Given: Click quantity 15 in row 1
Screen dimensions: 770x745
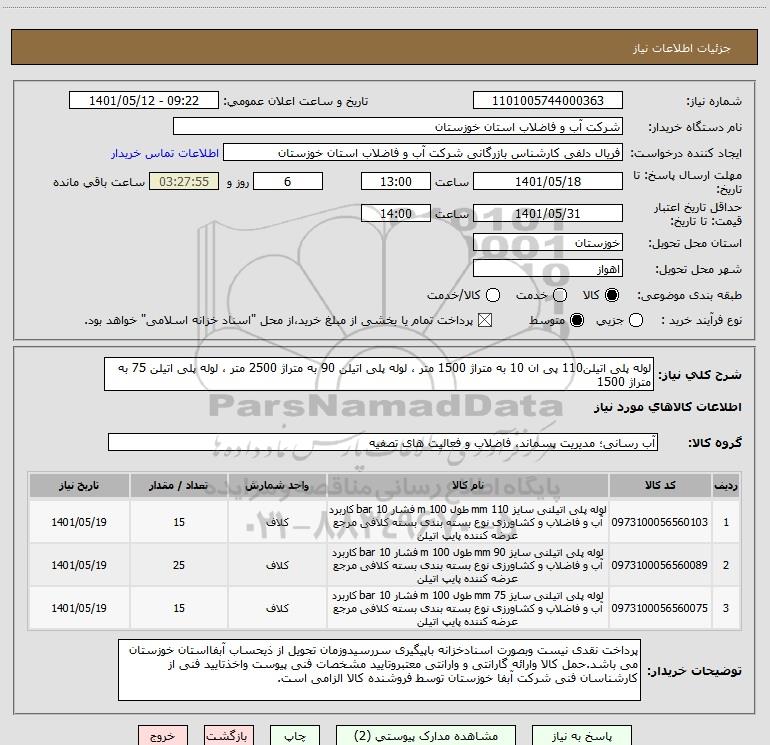Looking at the screenshot, I should (x=179, y=522).
